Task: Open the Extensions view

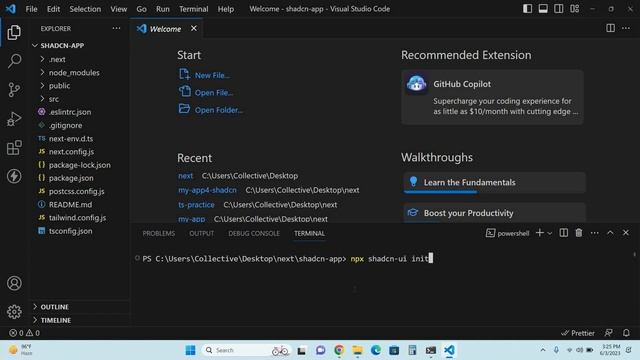Action: (14, 147)
